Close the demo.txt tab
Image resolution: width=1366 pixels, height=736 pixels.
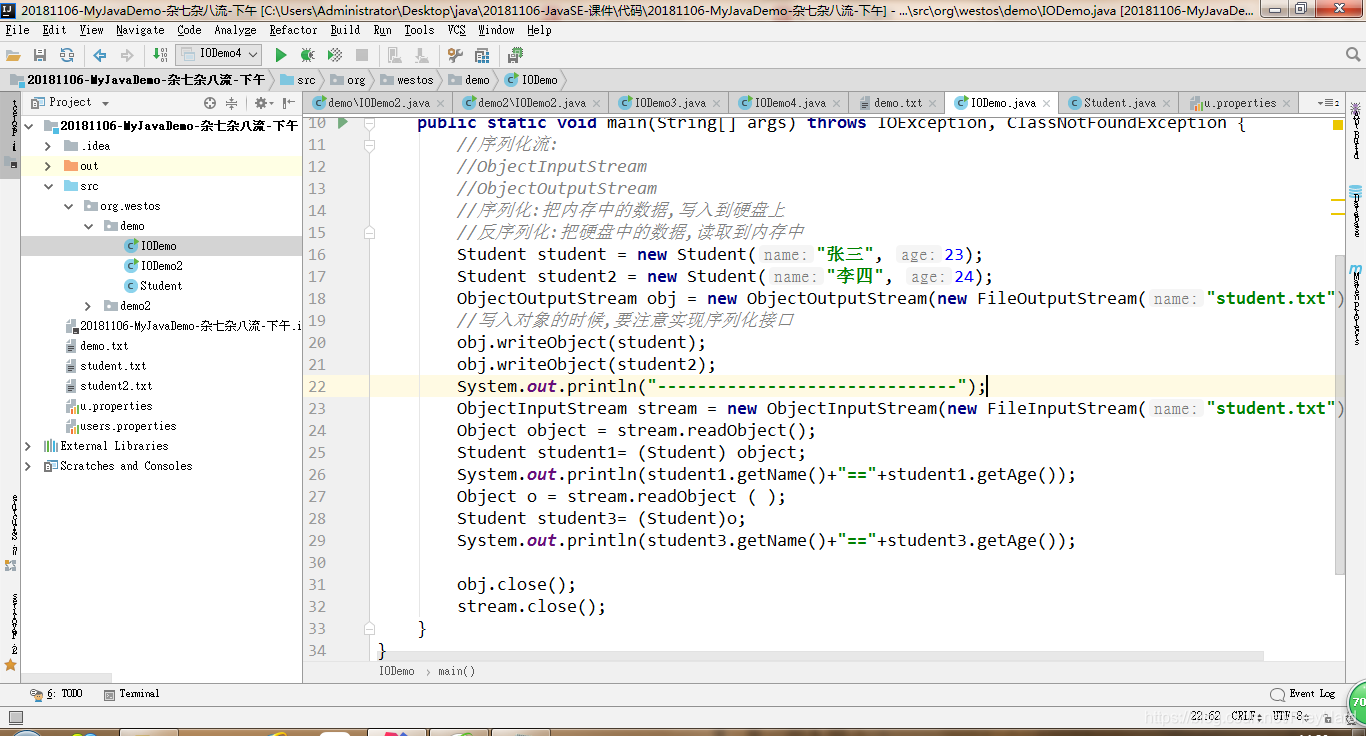[934, 103]
